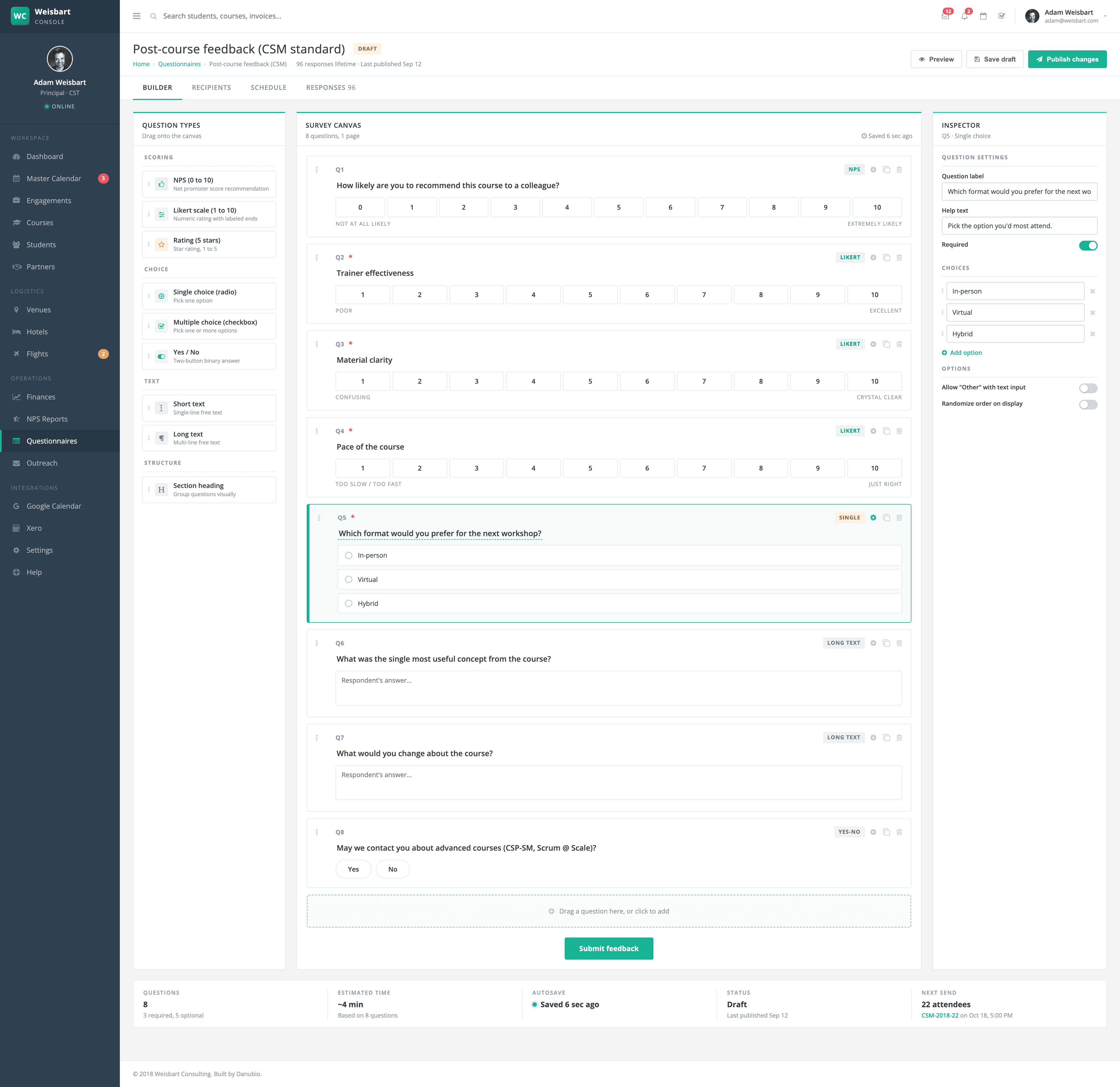
Task: Click the Long text question type card
Action: pos(209,439)
